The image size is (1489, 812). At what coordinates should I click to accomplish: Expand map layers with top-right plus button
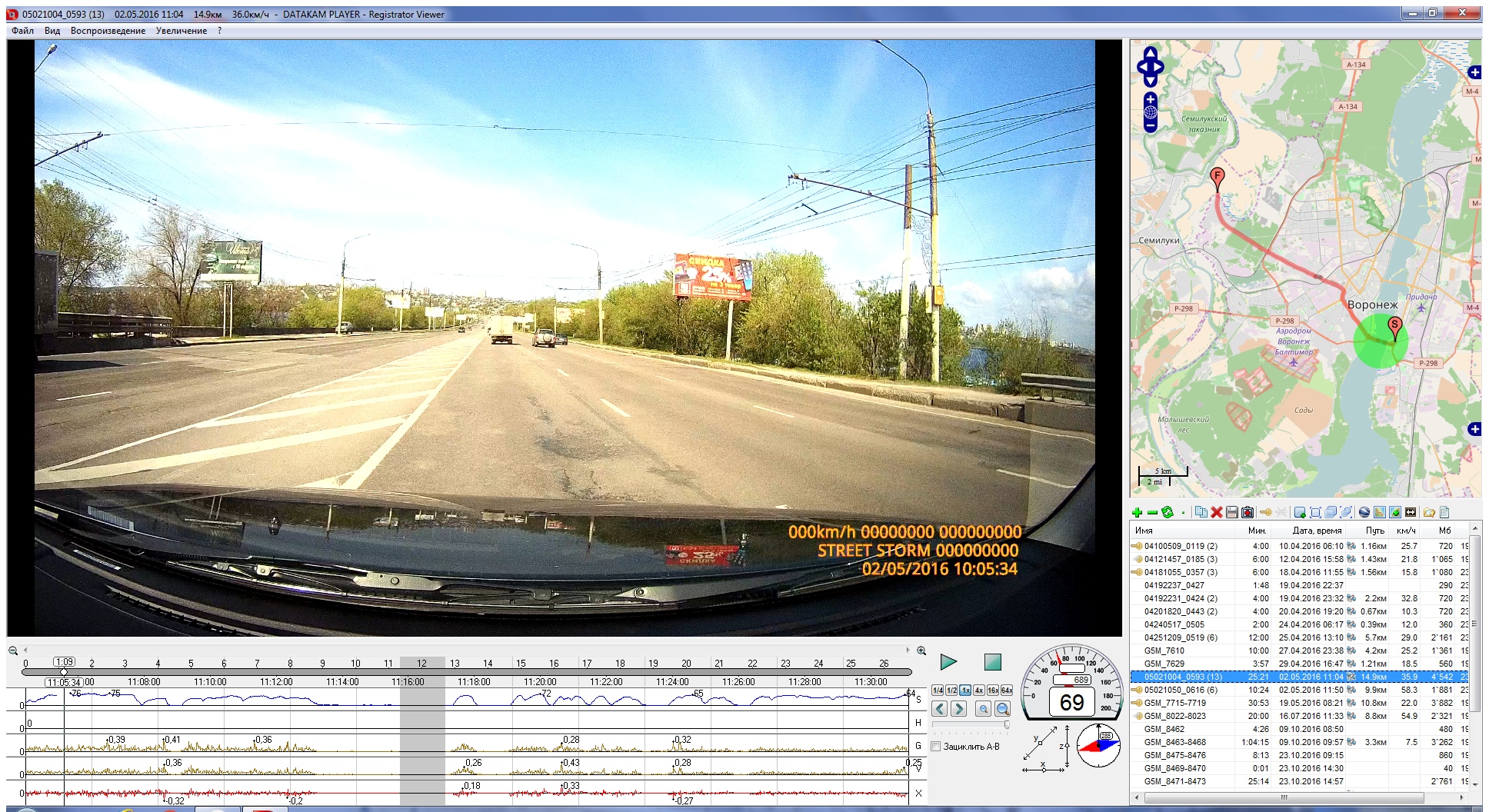coord(1474,72)
